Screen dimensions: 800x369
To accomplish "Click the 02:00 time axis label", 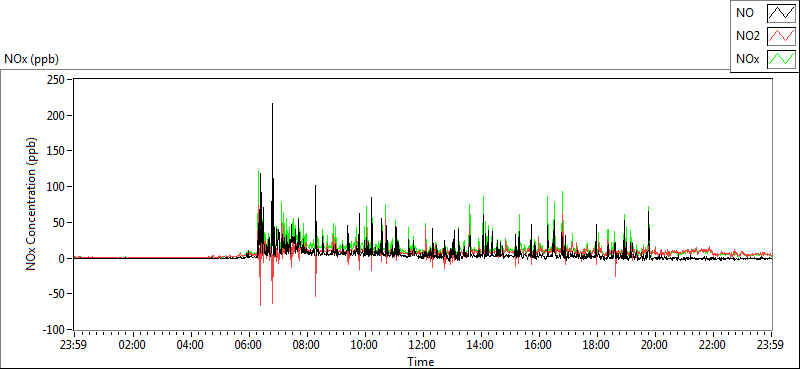I will pyautogui.click(x=132, y=345).
